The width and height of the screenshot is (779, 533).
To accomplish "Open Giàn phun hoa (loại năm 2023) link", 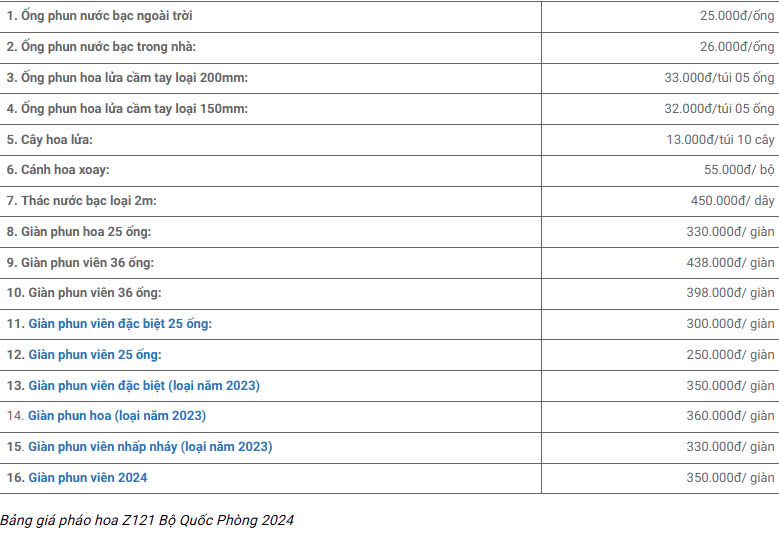I will coord(117,416).
